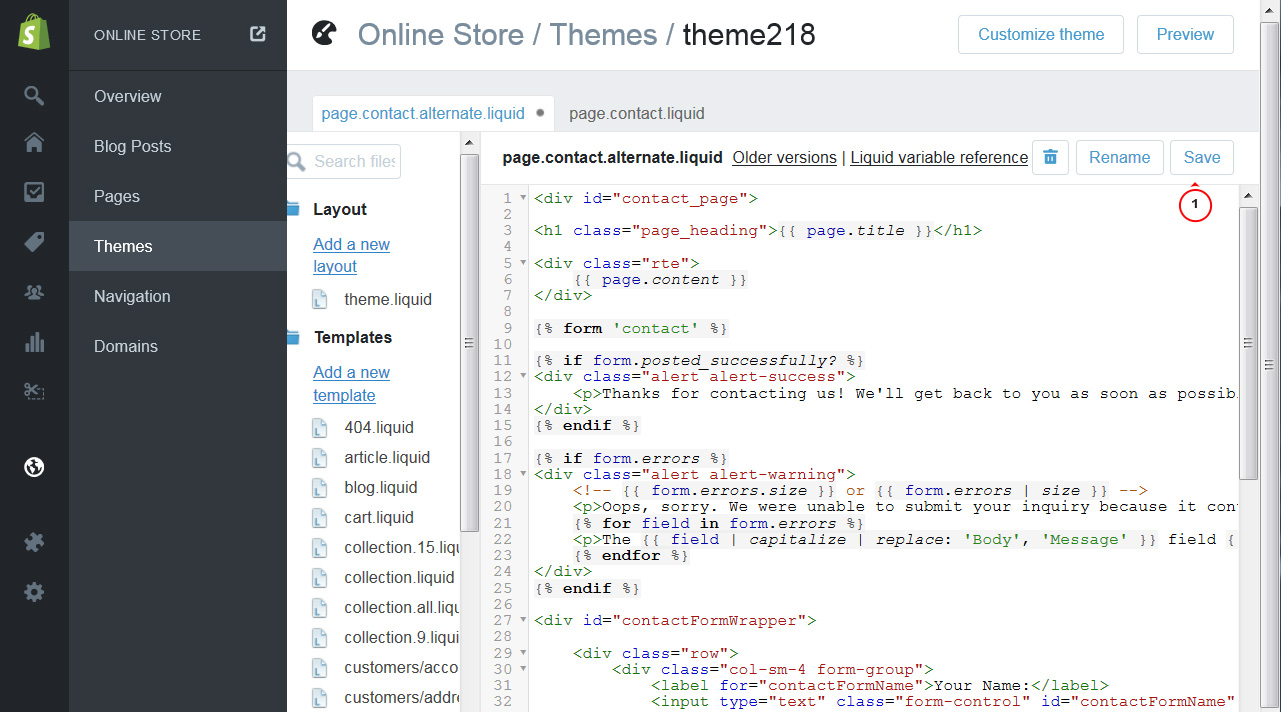The width and height of the screenshot is (1281, 712).
Task: Click the Shopify bag logo
Action: pos(34,33)
